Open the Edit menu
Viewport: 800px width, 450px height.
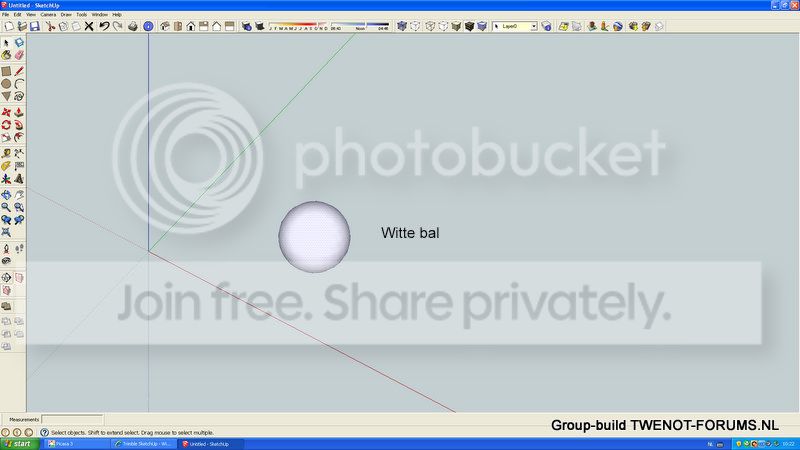tap(18, 15)
